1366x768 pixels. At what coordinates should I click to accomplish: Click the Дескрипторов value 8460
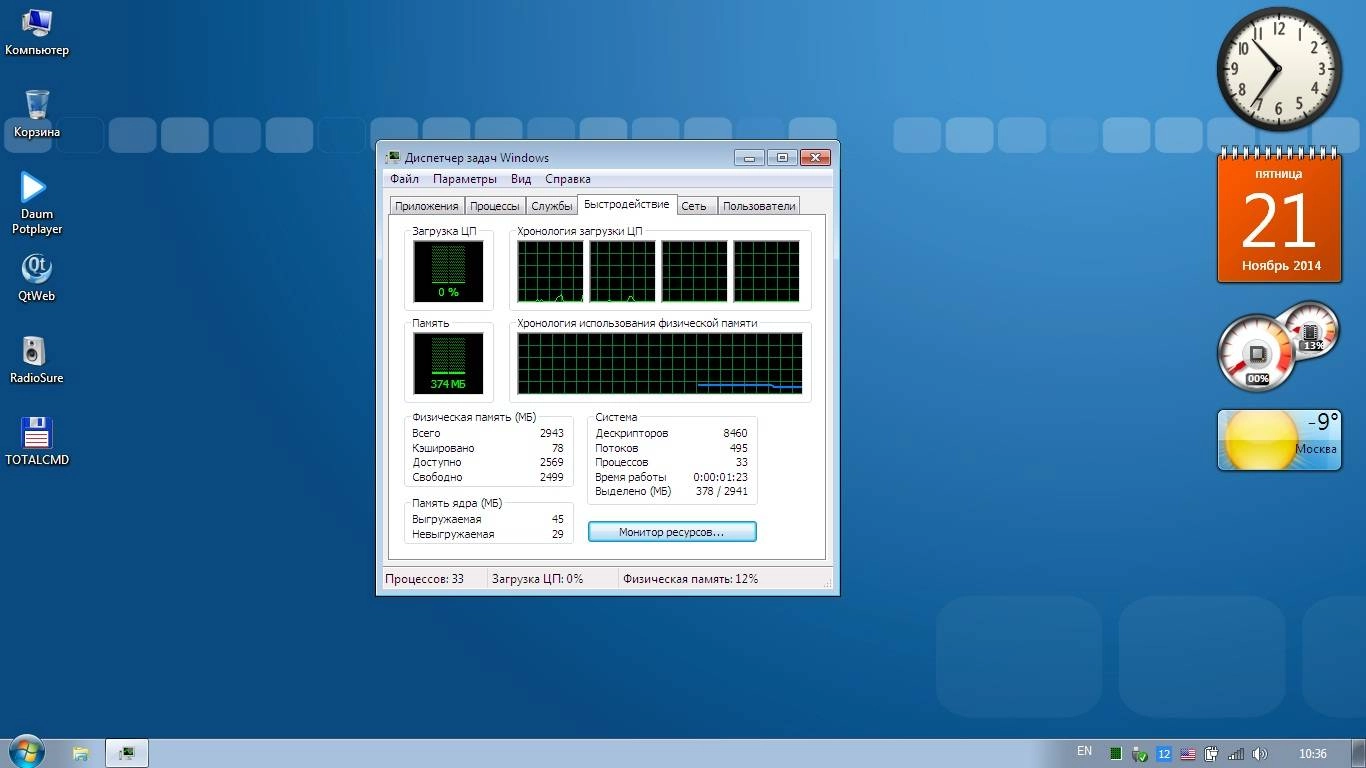[x=735, y=433]
